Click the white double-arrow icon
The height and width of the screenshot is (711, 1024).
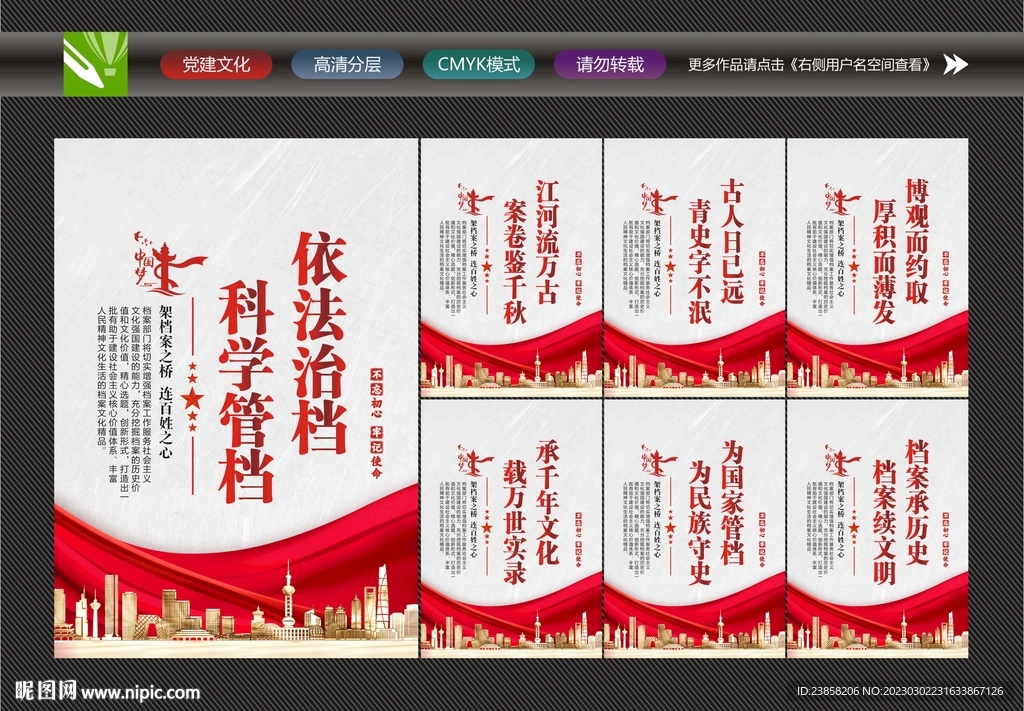[x=955, y=64]
